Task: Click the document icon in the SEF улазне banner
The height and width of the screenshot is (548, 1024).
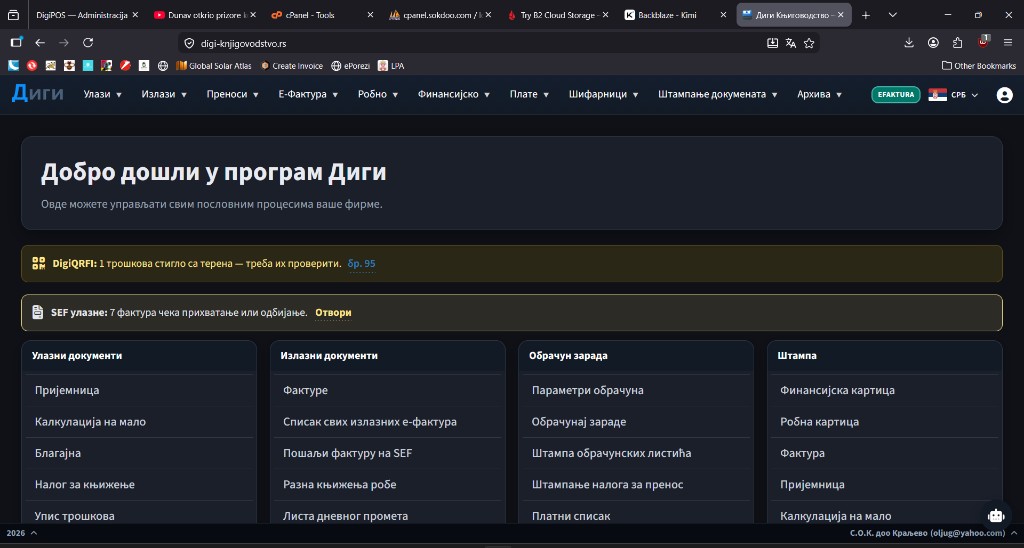Action: (38, 313)
